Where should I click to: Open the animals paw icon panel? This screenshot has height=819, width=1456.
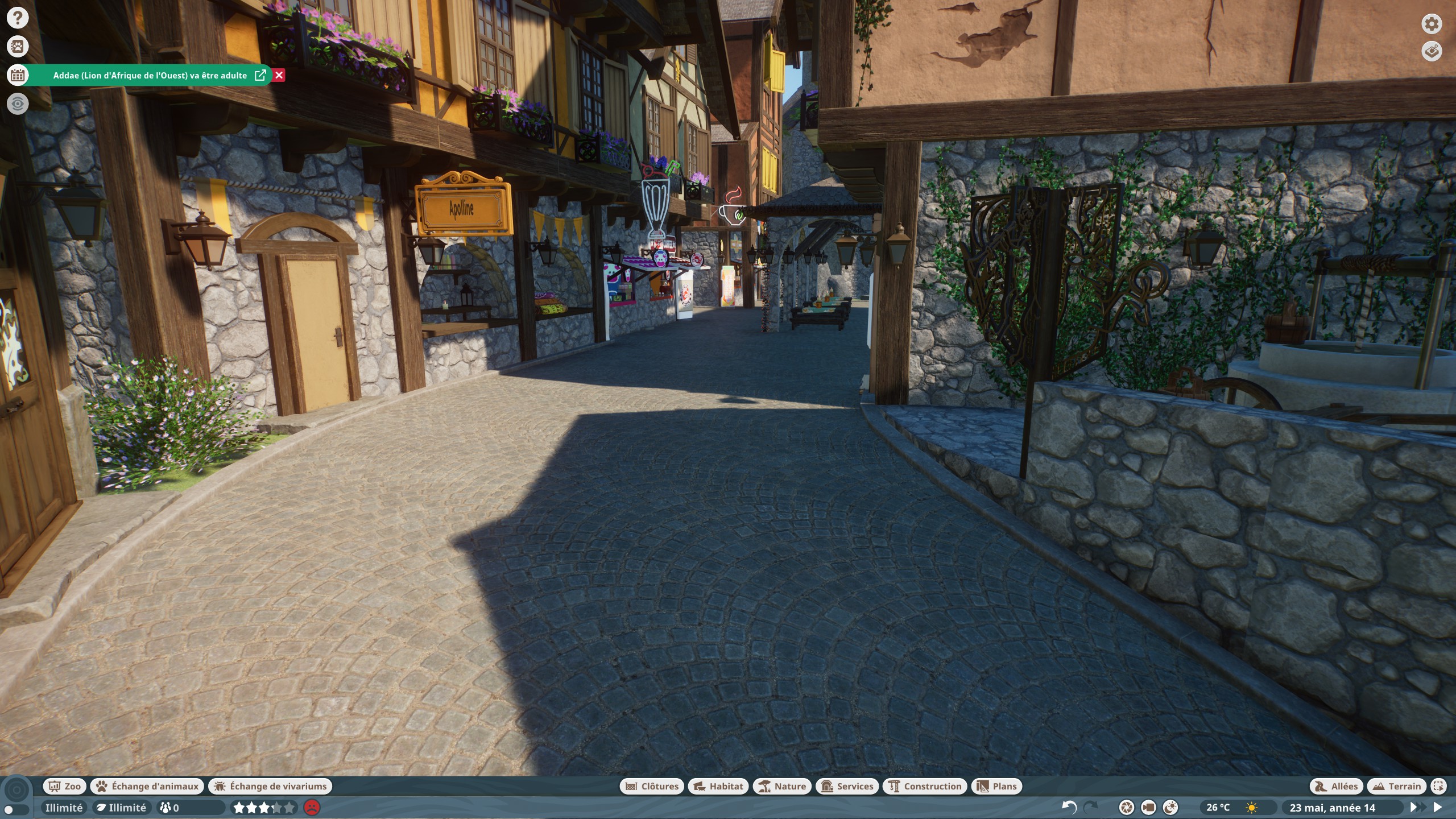pos(18,46)
